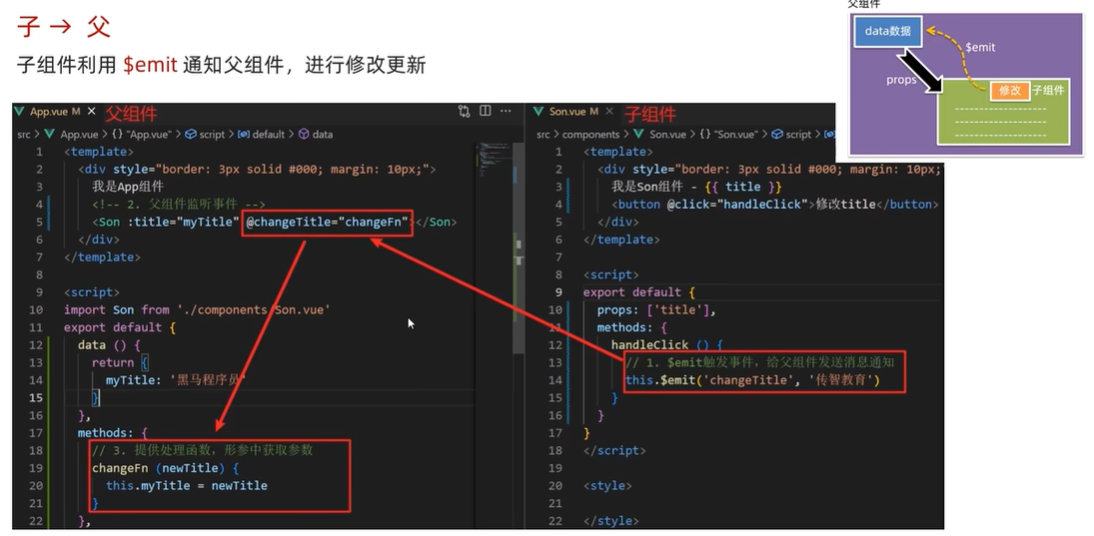The width and height of the screenshot is (1094, 536).
Task: Click the split editor right icon
Action: click(485, 111)
